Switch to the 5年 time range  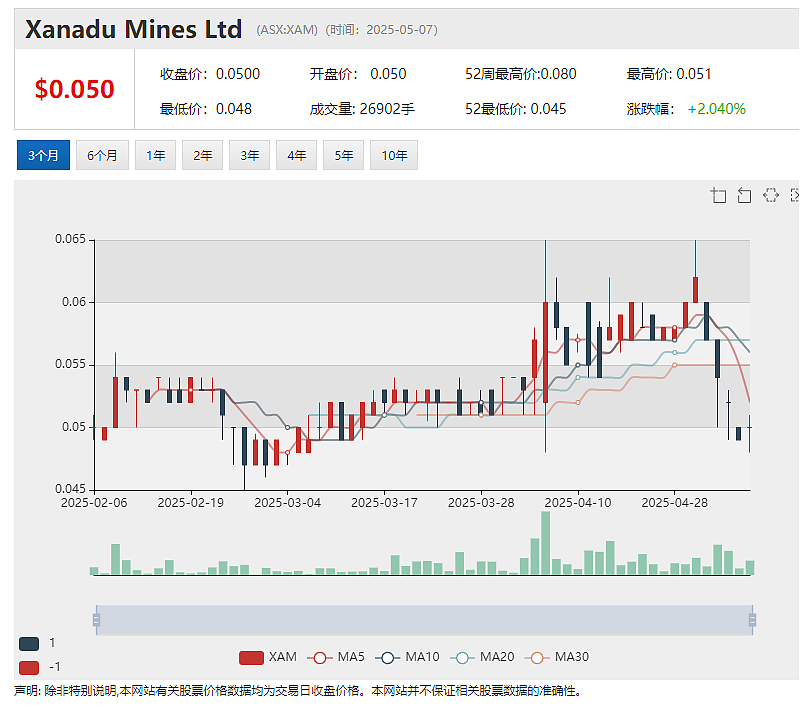pos(344,155)
